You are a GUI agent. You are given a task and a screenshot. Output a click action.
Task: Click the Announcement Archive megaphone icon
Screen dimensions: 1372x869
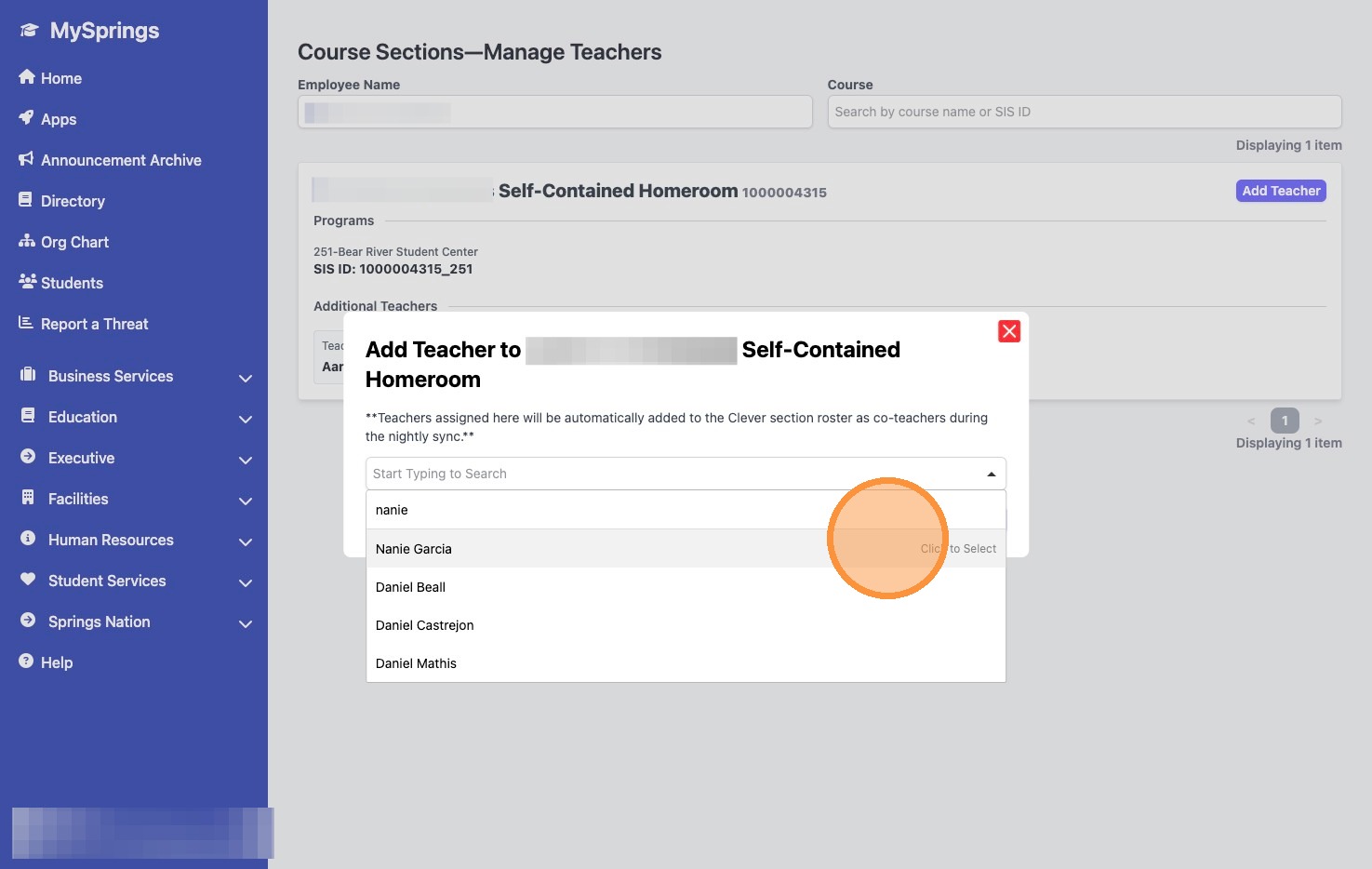click(27, 159)
